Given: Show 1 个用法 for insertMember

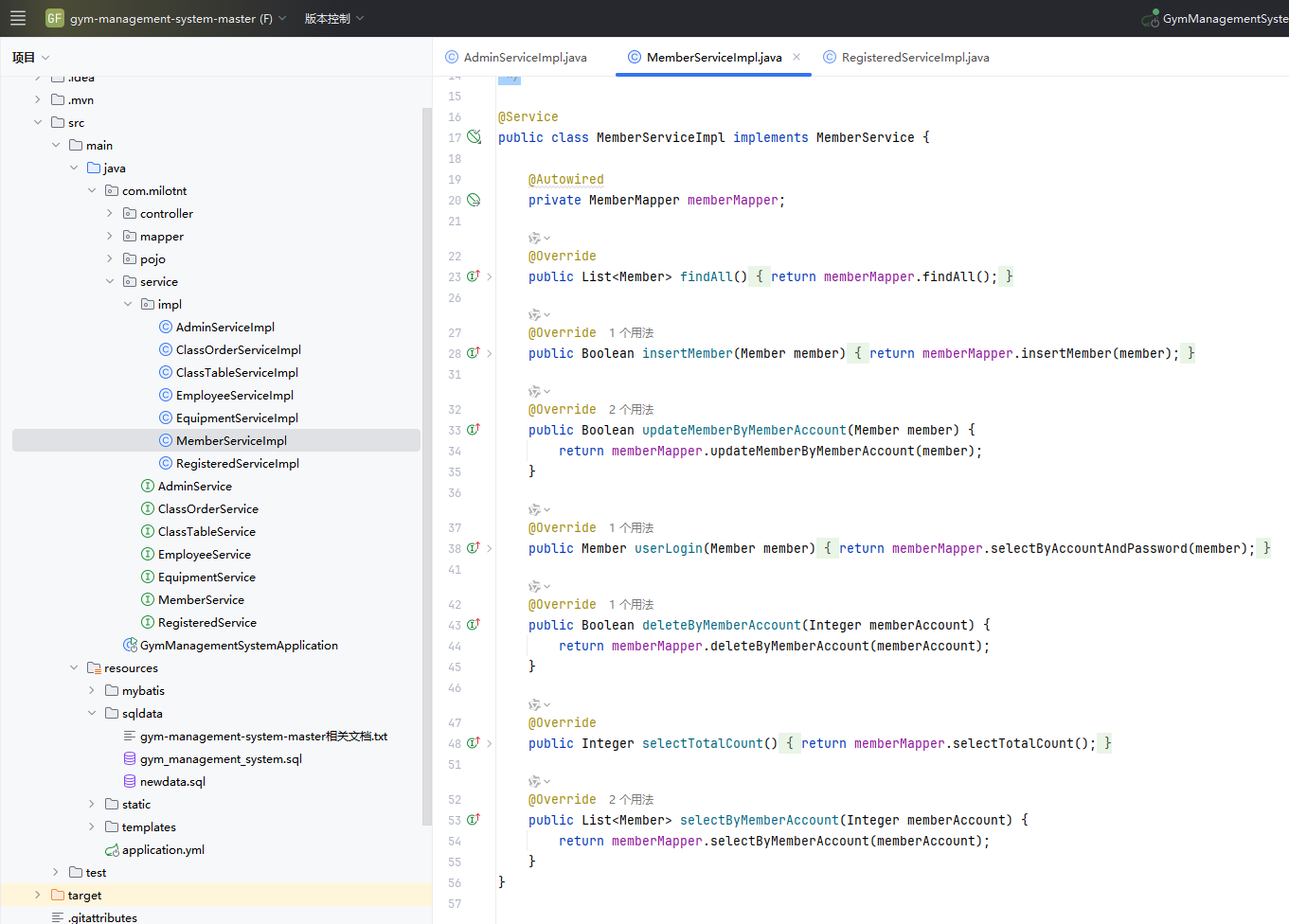Looking at the screenshot, I should click(631, 333).
